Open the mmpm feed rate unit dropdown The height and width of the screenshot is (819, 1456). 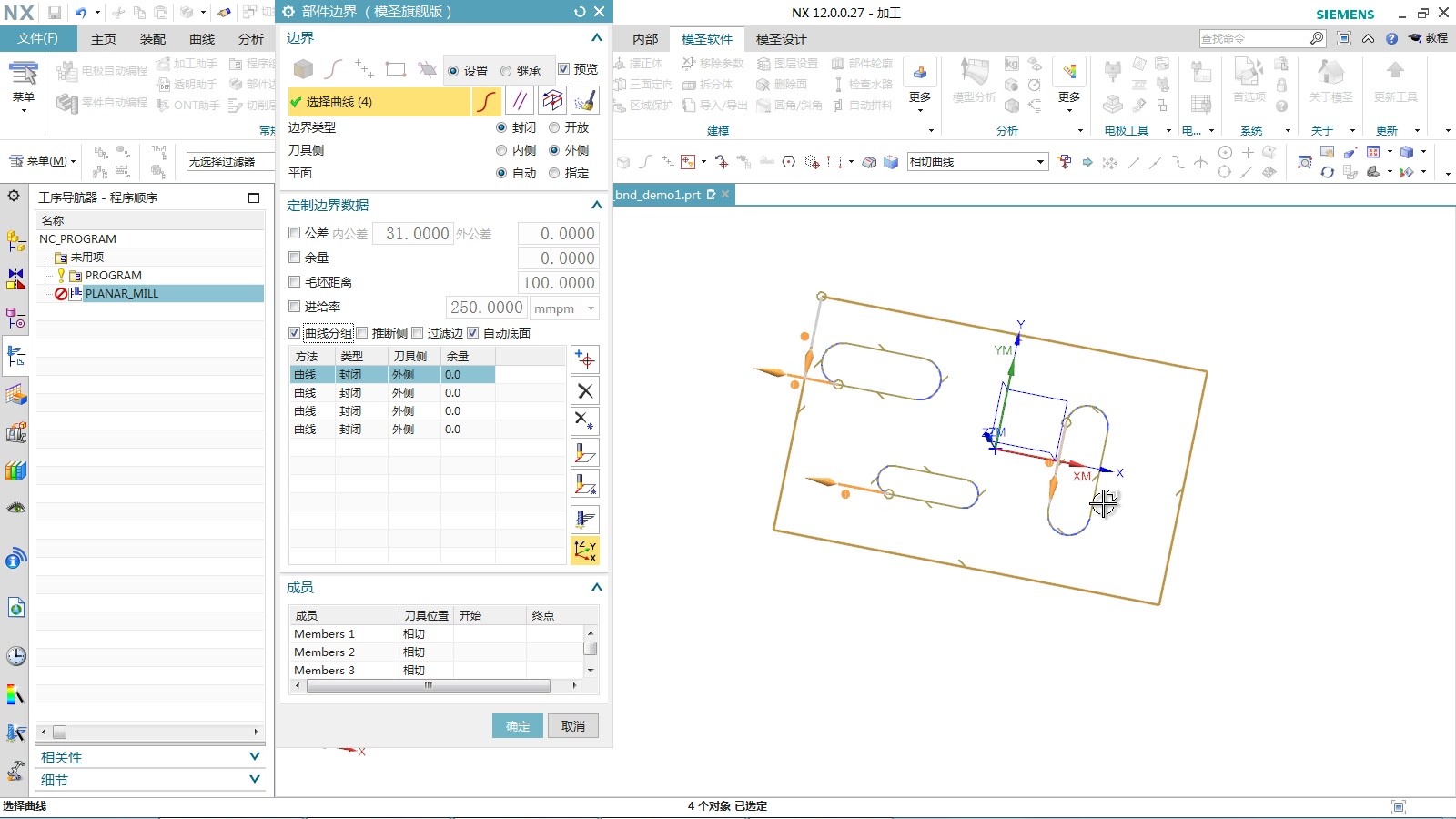click(x=591, y=308)
